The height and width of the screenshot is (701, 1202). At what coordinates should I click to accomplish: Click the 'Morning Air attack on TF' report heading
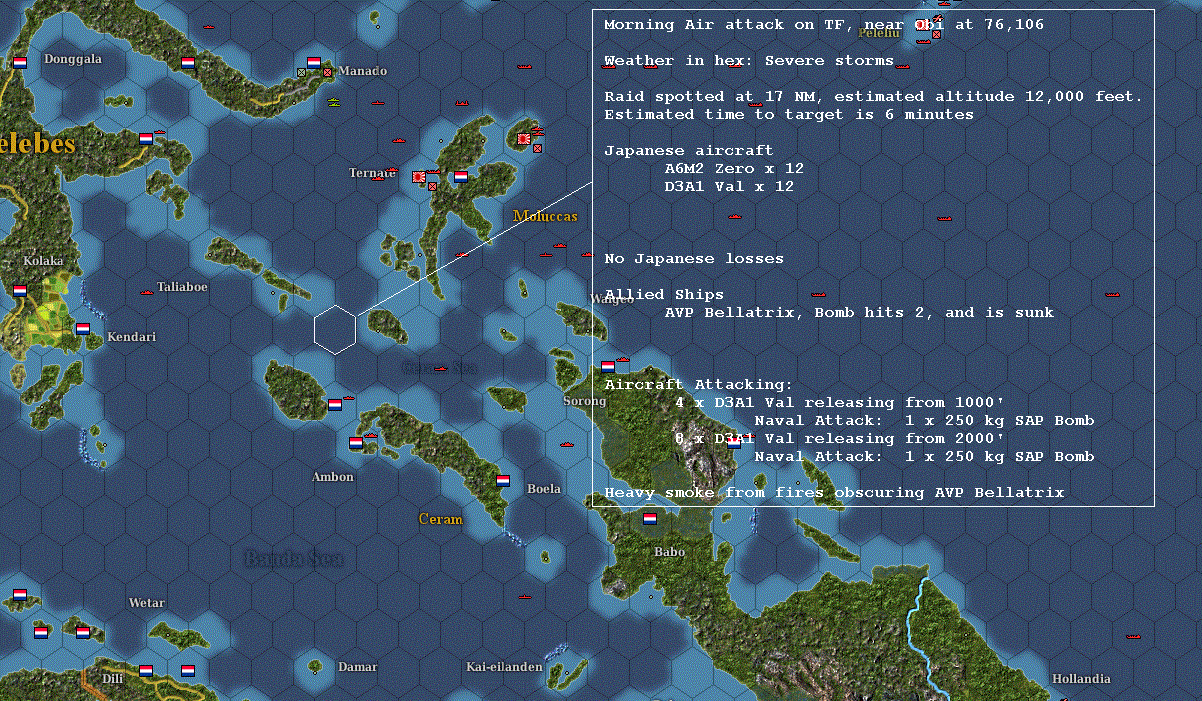824,24
